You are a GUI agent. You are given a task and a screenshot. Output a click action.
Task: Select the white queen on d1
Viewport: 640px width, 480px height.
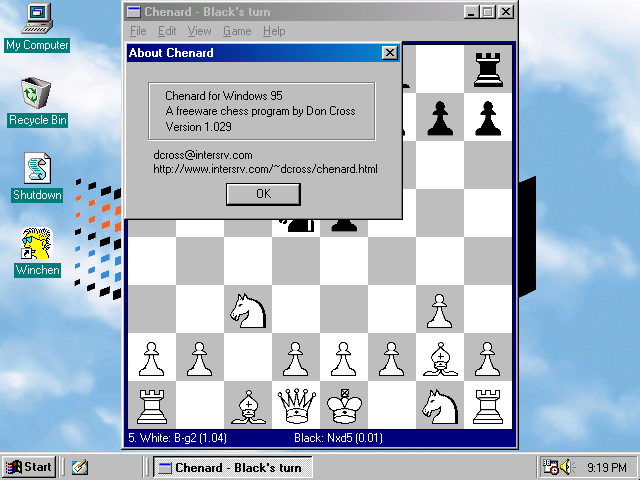(x=296, y=406)
